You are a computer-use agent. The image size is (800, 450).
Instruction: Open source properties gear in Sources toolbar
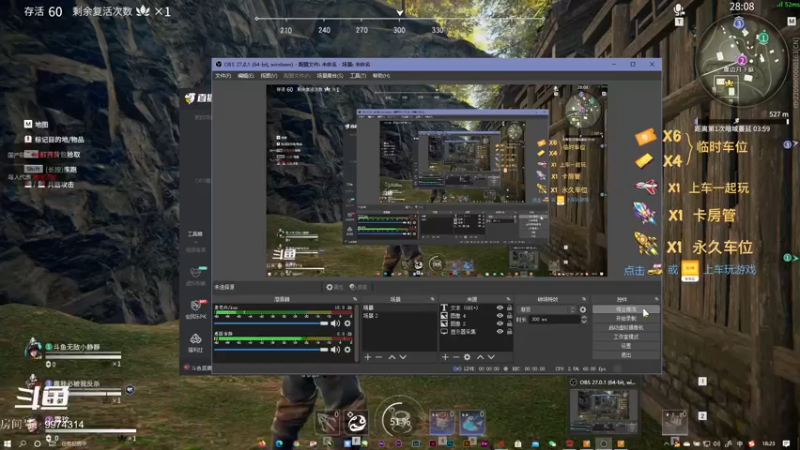coord(467,357)
